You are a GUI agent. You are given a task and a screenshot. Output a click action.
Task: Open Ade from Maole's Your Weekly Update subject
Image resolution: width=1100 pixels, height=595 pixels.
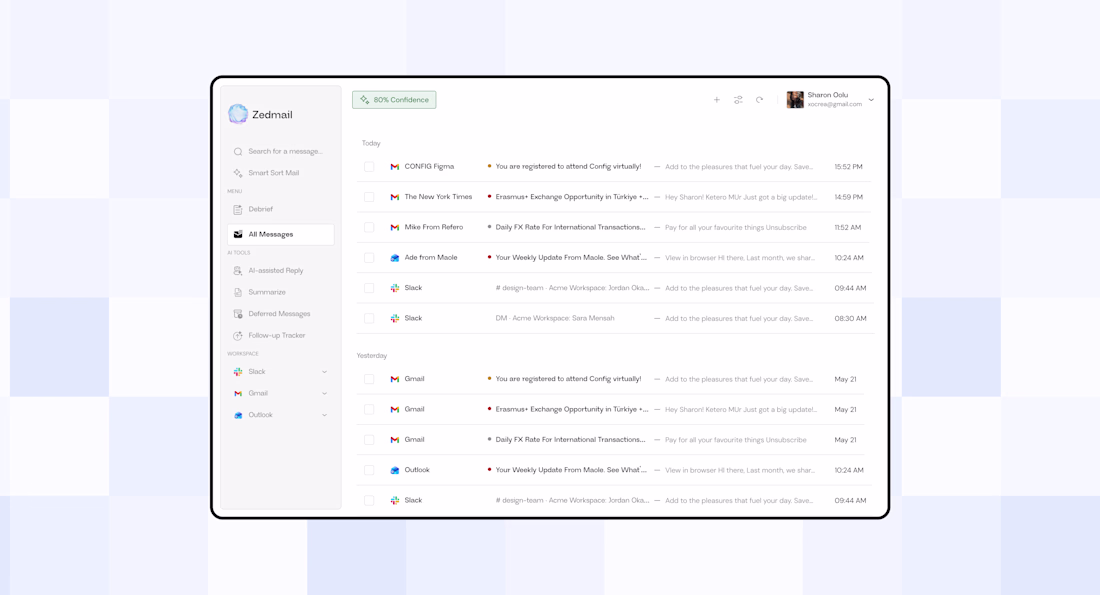pyautogui.click(x=571, y=258)
